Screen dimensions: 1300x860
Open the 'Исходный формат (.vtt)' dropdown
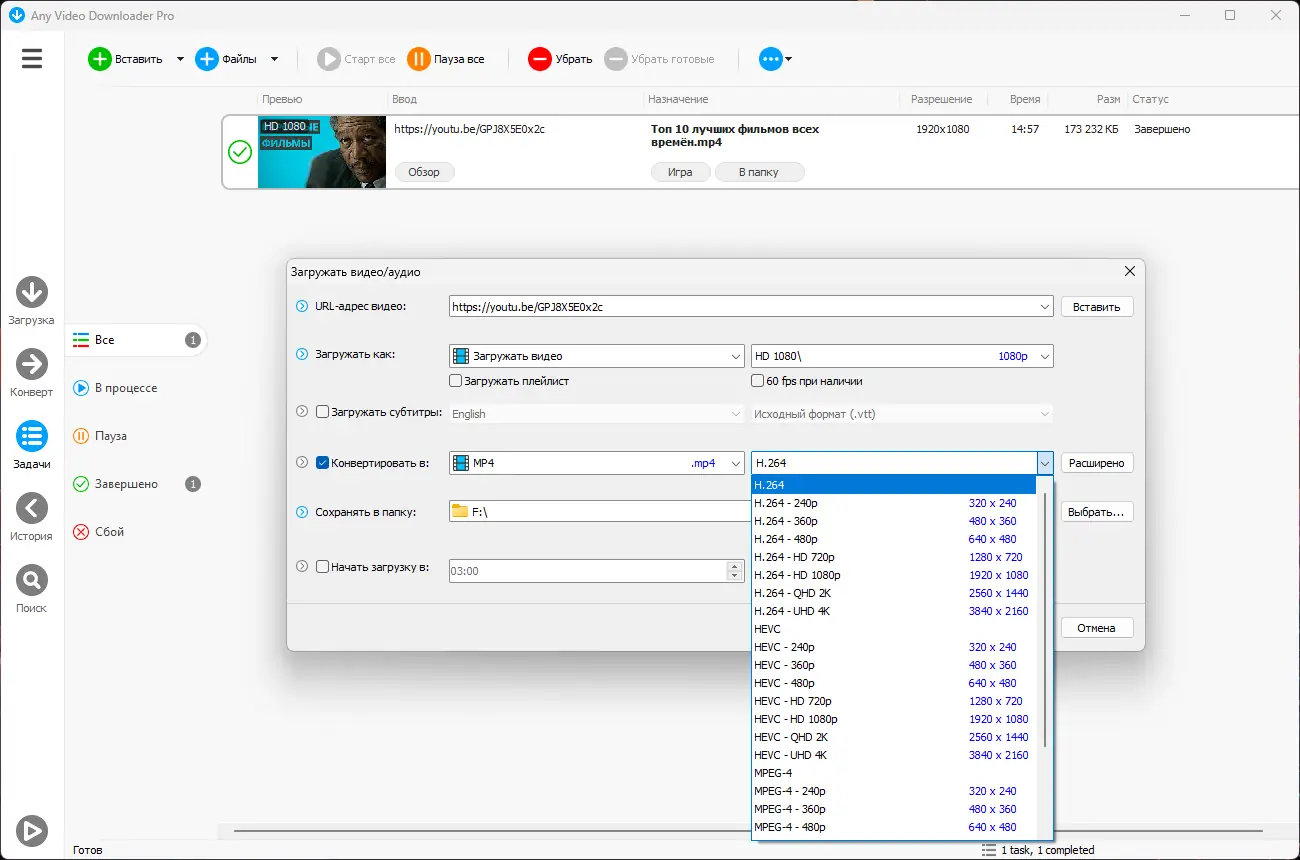click(902, 414)
